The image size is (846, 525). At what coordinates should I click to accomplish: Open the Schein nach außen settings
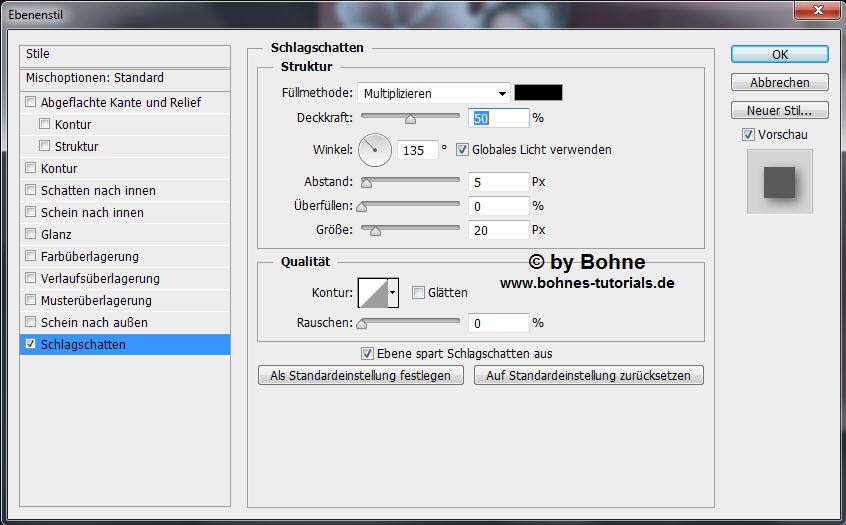click(x=94, y=323)
